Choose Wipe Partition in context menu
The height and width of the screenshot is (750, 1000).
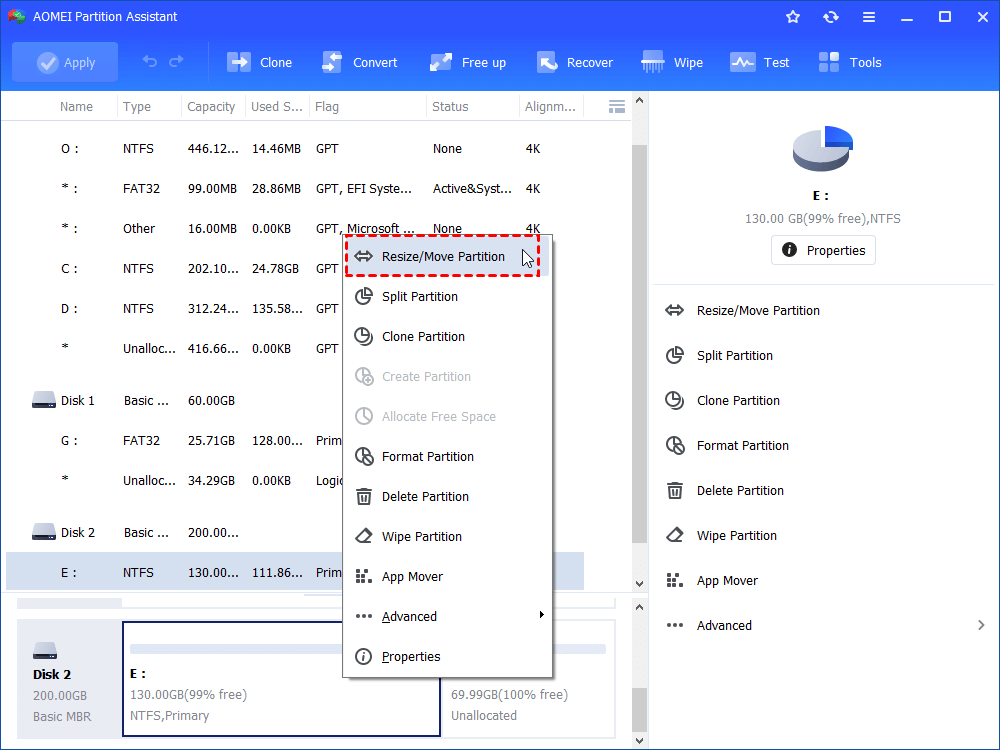pos(447,537)
